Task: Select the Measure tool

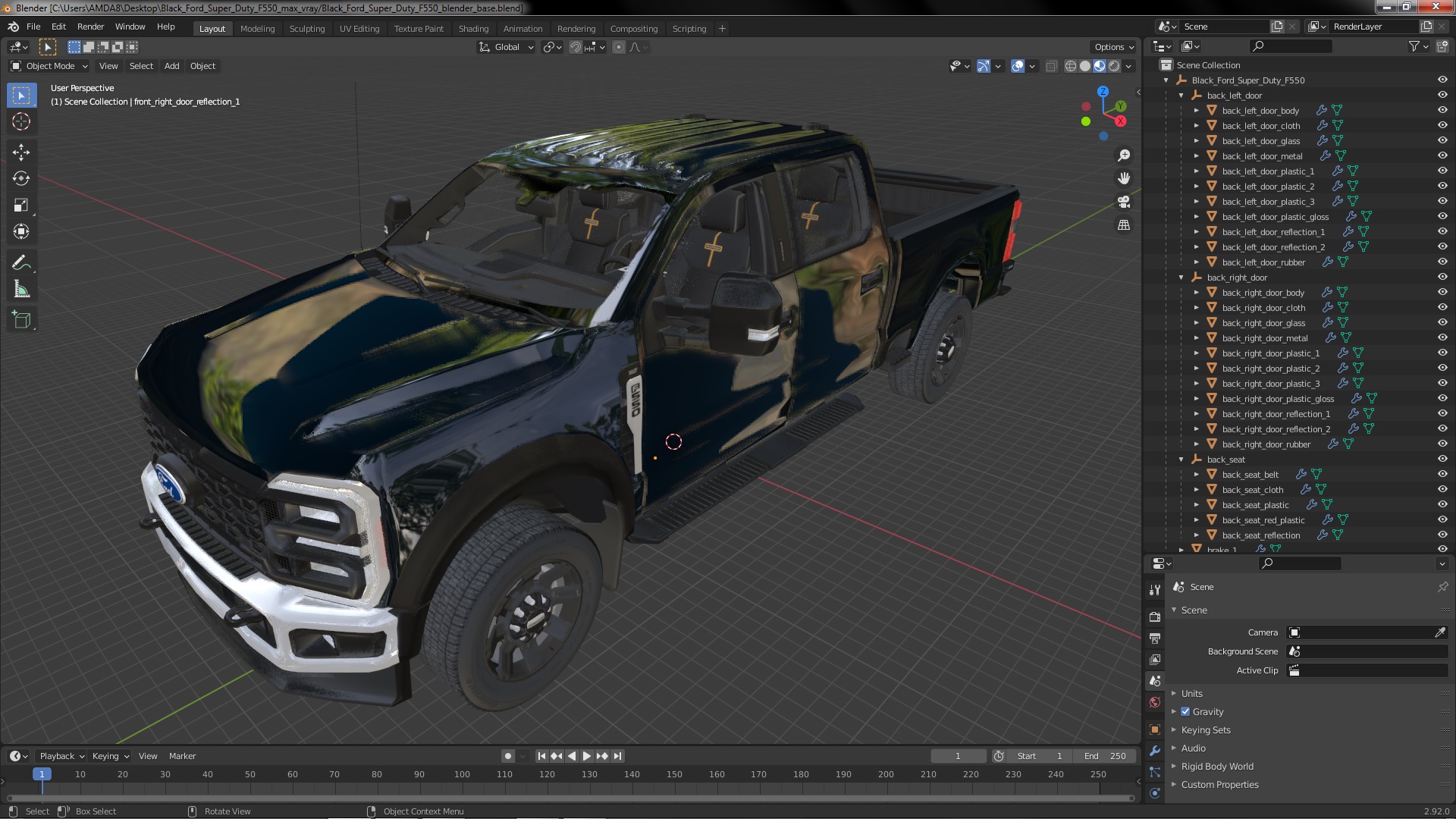Action: tap(21, 290)
